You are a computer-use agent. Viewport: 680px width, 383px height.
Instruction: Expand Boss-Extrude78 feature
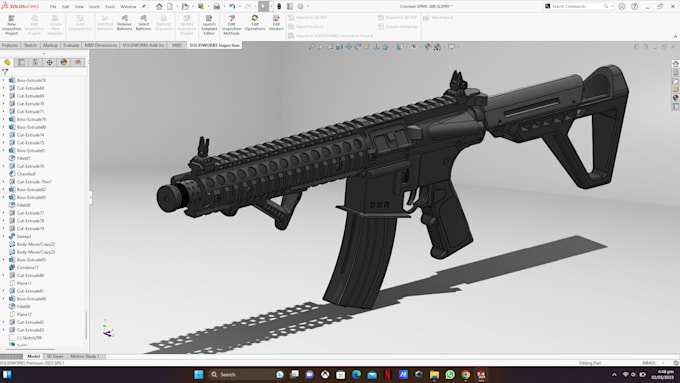tap(3, 80)
